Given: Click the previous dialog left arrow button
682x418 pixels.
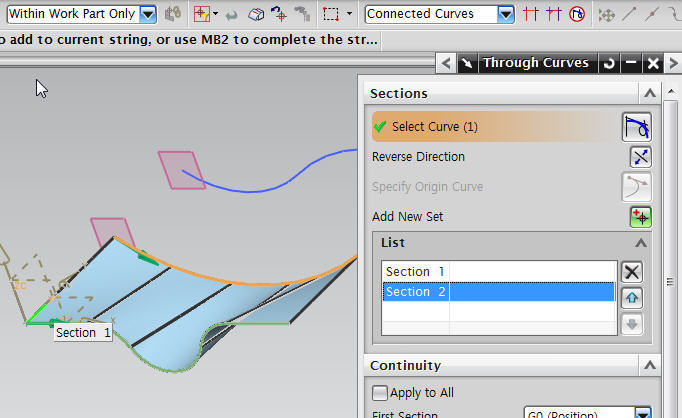Looking at the screenshot, I should click(x=446, y=64).
